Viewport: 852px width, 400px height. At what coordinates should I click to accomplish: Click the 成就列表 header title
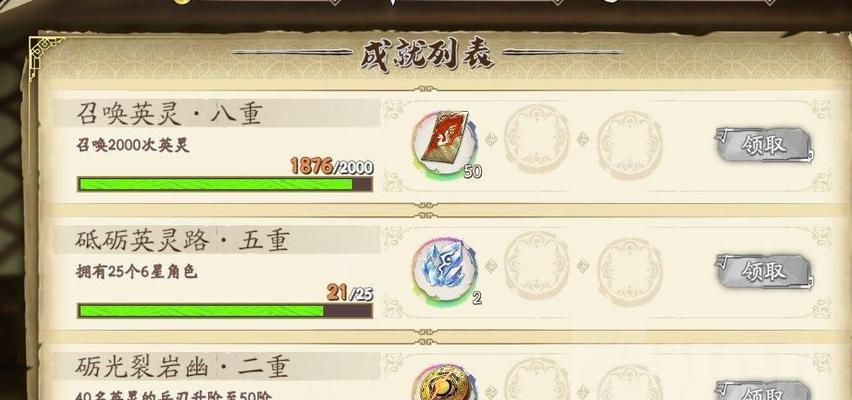coord(427,54)
